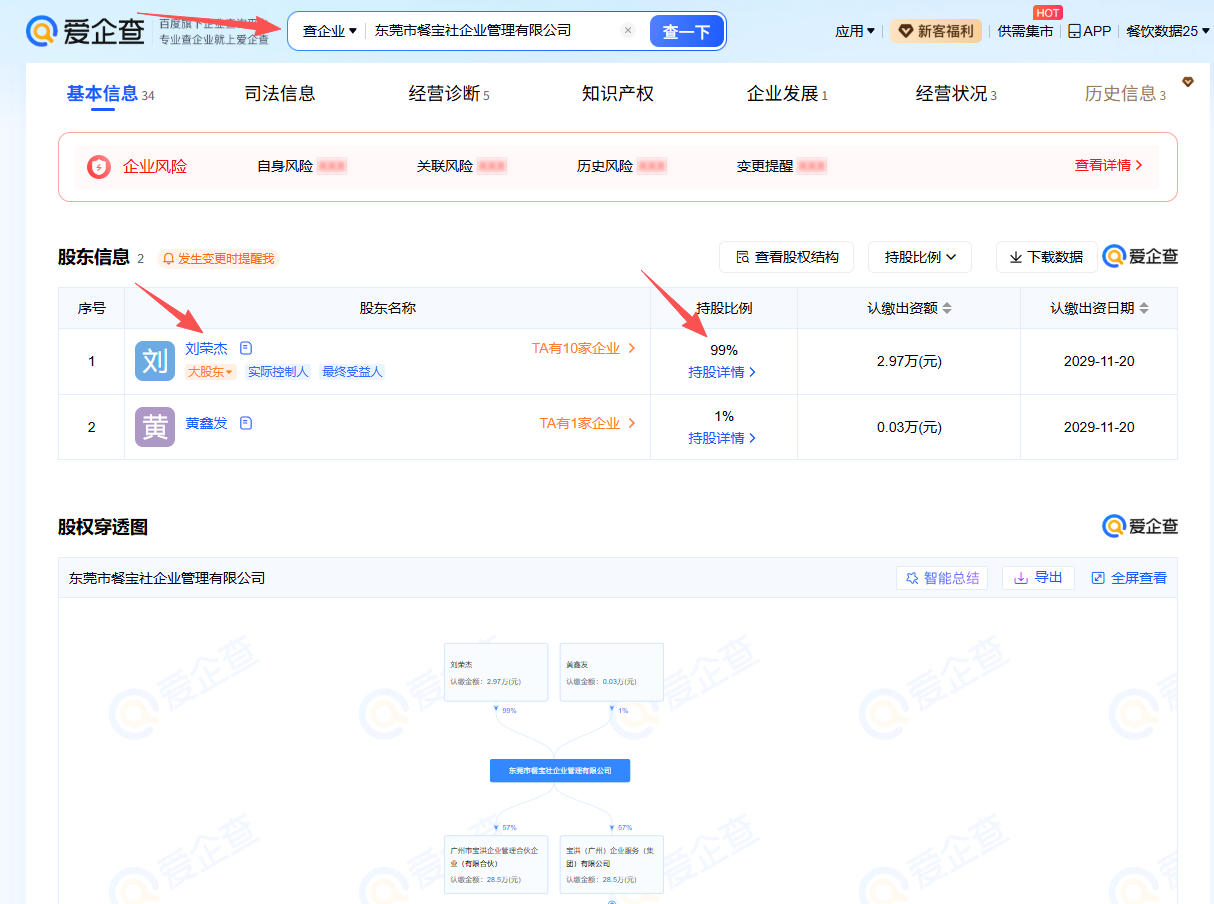This screenshot has height=904, width=1214.
Task: Sort by 认缴出资额 column arrows
Action: click(947, 308)
